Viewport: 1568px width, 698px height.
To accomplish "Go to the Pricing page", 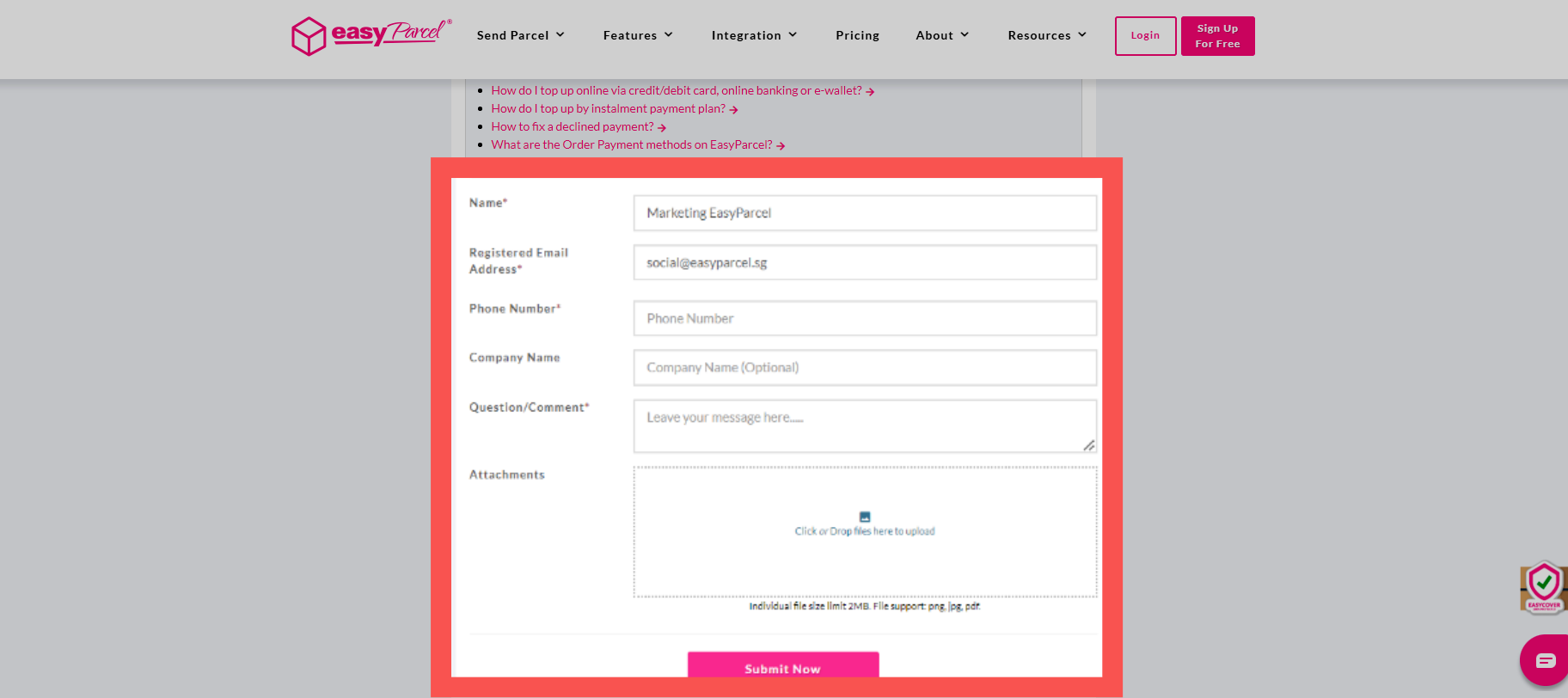I will tap(857, 35).
